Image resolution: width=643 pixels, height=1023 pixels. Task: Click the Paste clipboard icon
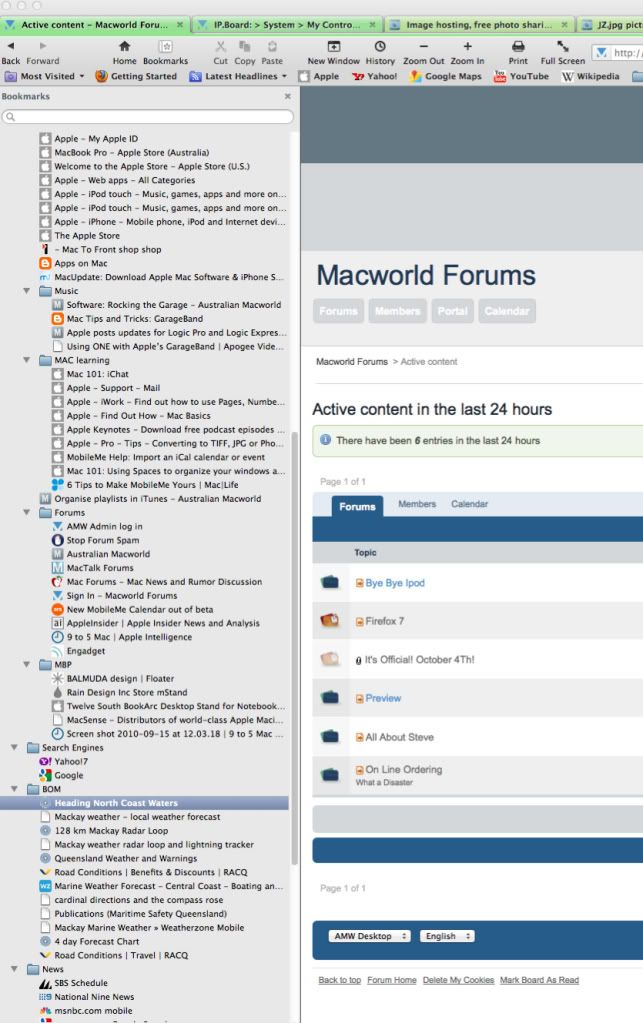[272, 46]
